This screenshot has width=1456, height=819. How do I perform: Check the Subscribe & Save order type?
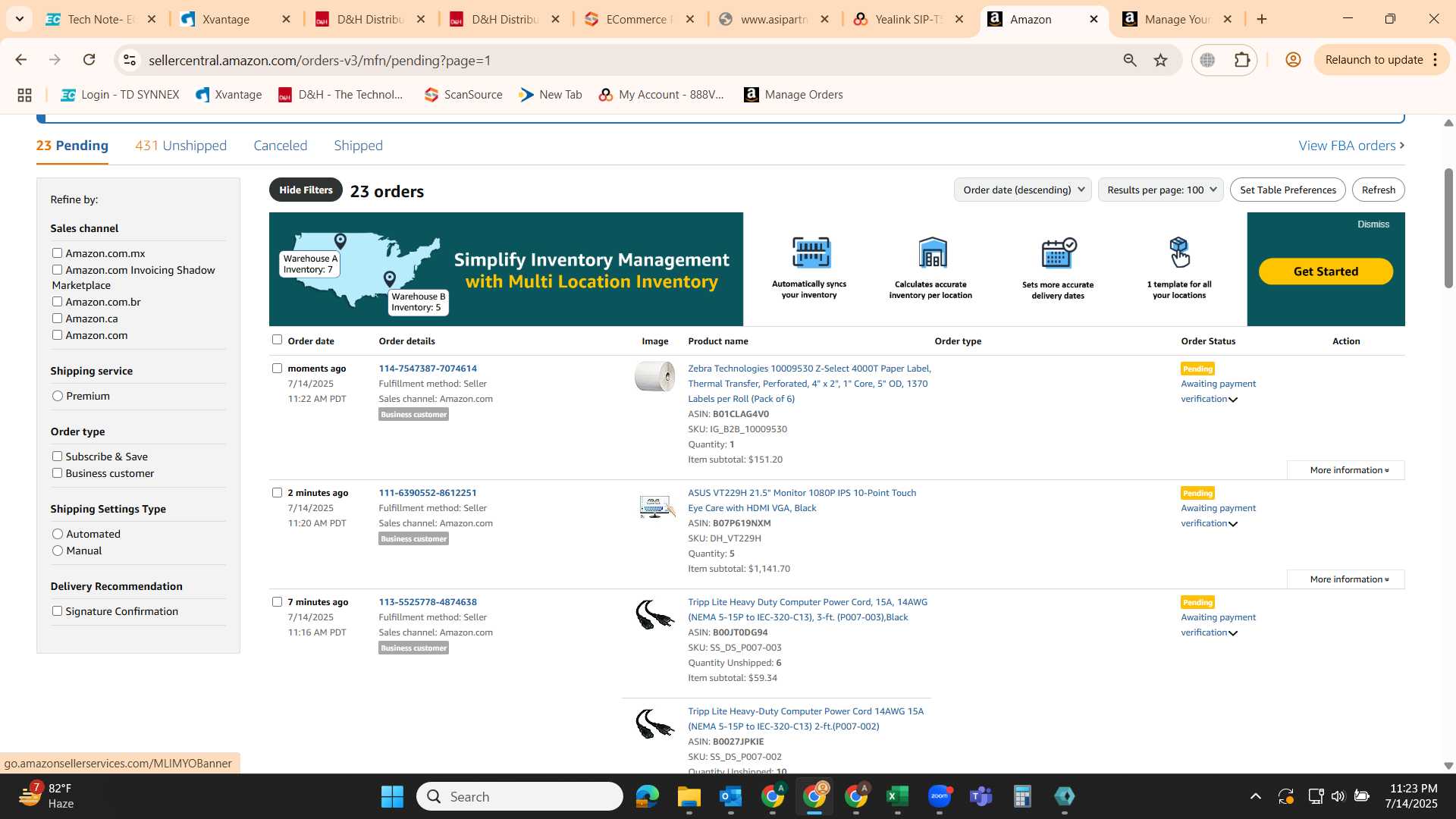tap(57, 456)
